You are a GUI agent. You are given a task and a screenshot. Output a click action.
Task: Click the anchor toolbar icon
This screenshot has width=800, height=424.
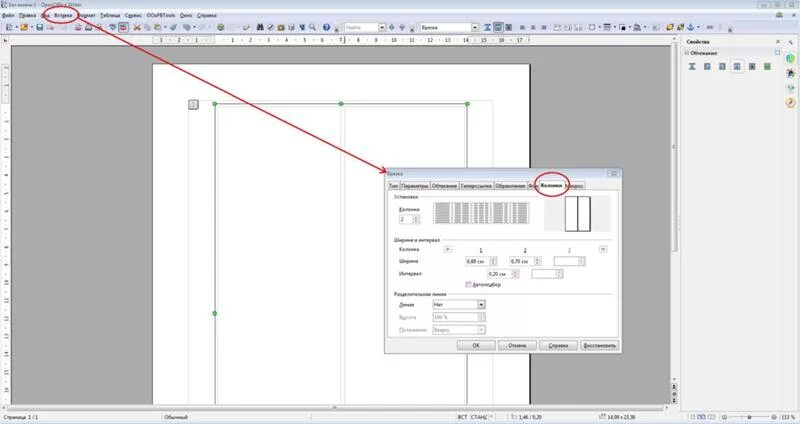click(x=691, y=28)
